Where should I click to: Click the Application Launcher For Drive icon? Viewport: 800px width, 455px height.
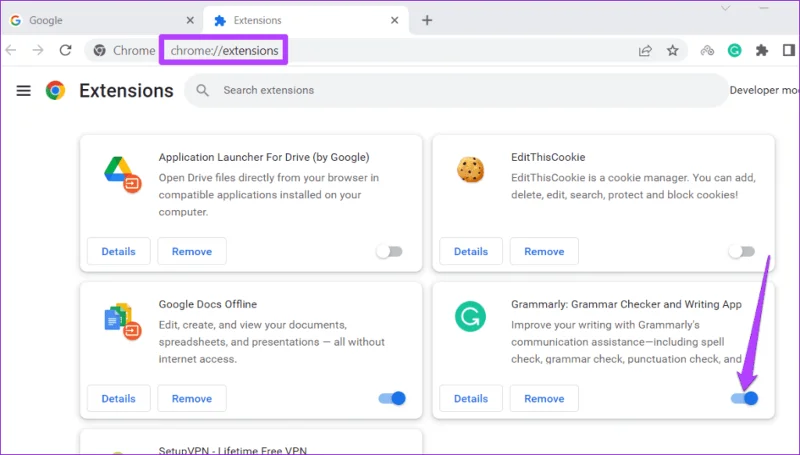click(x=122, y=174)
